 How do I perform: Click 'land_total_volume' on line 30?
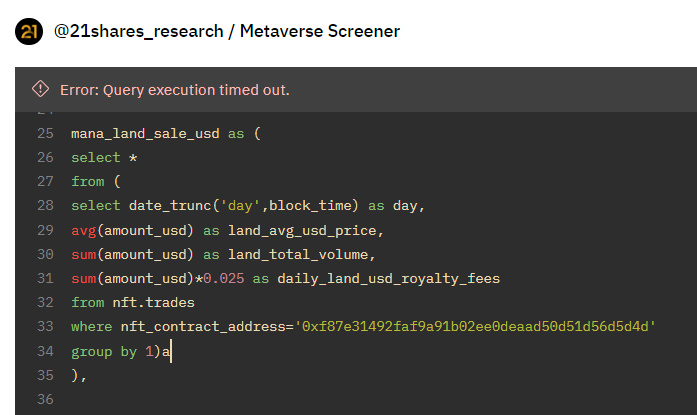pyautogui.click(x=298, y=255)
